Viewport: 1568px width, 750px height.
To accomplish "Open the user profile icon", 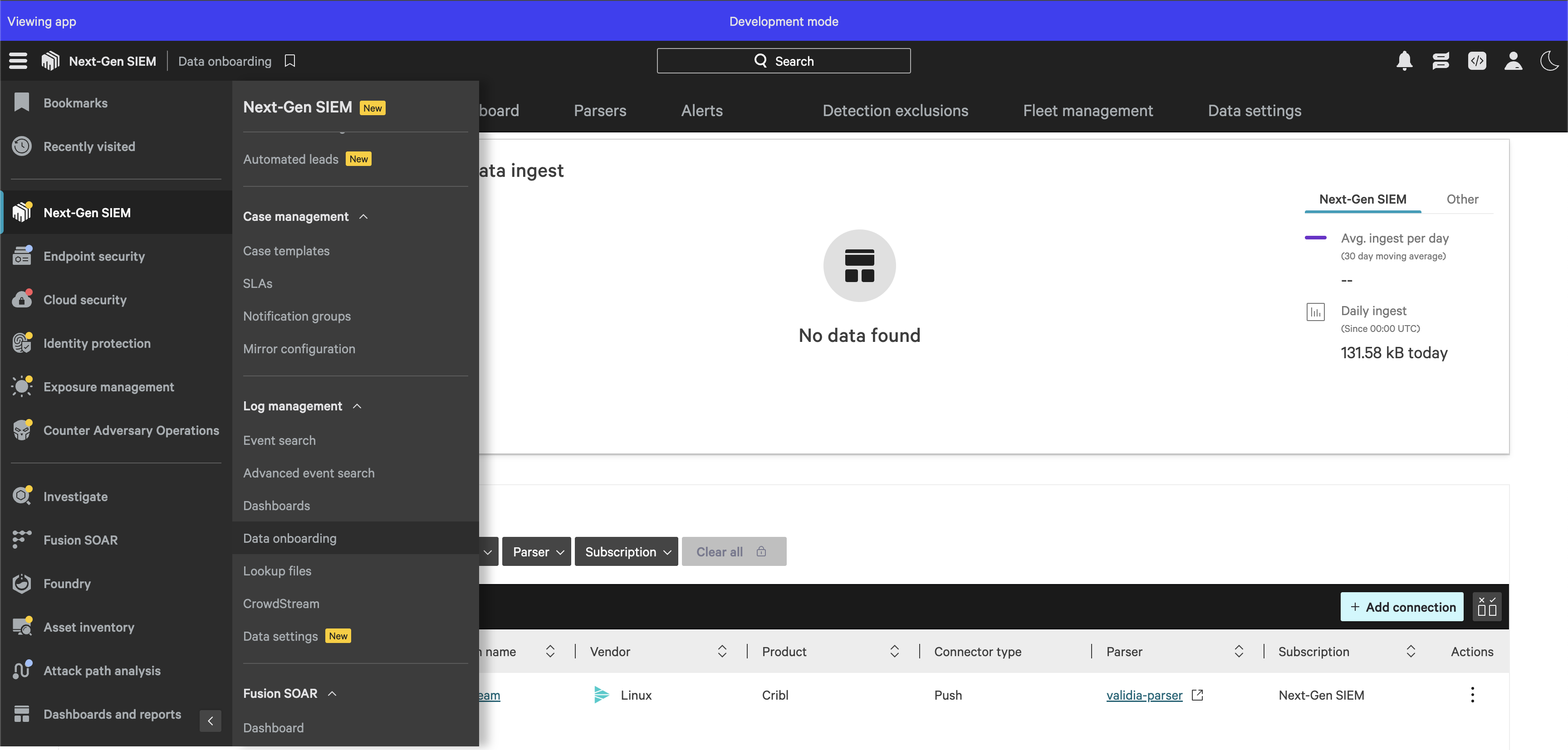I will (x=1513, y=61).
